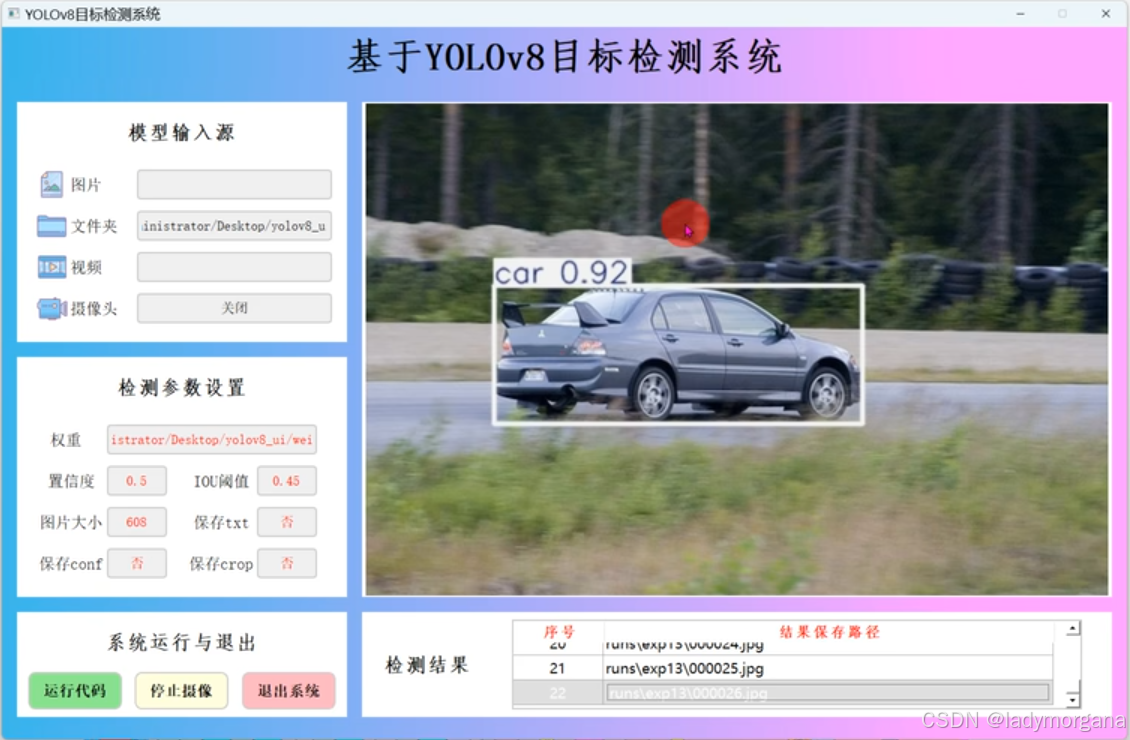
Task: Click the 停止摄像 stop camera button
Action: click(x=180, y=690)
